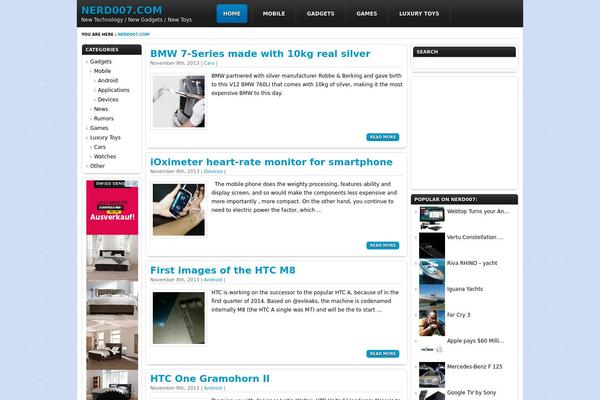
Task: Click the Cars tag under BMW article
Action: click(209, 63)
